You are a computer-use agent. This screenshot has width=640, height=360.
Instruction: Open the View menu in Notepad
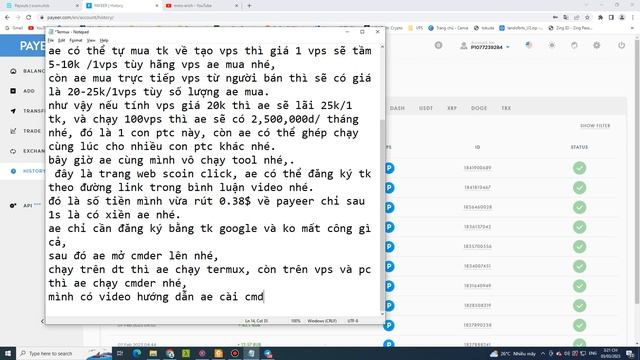point(91,40)
